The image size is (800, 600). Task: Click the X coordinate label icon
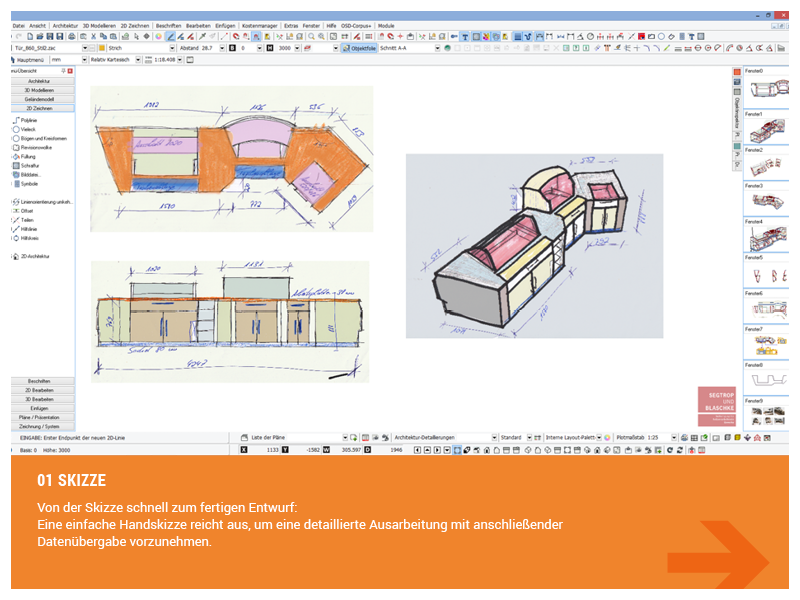[x=243, y=450]
